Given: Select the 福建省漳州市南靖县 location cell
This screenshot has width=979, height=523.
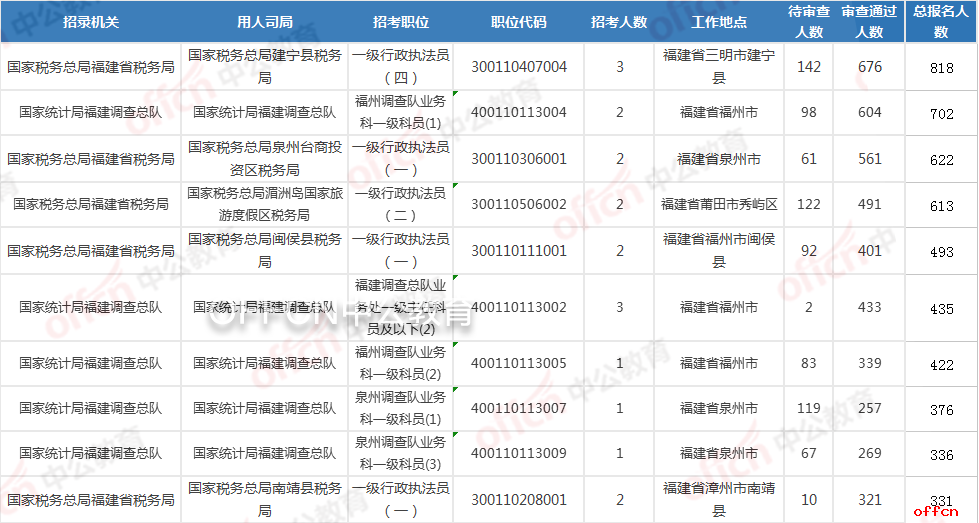Looking at the screenshot, I should click(x=718, y=499).
